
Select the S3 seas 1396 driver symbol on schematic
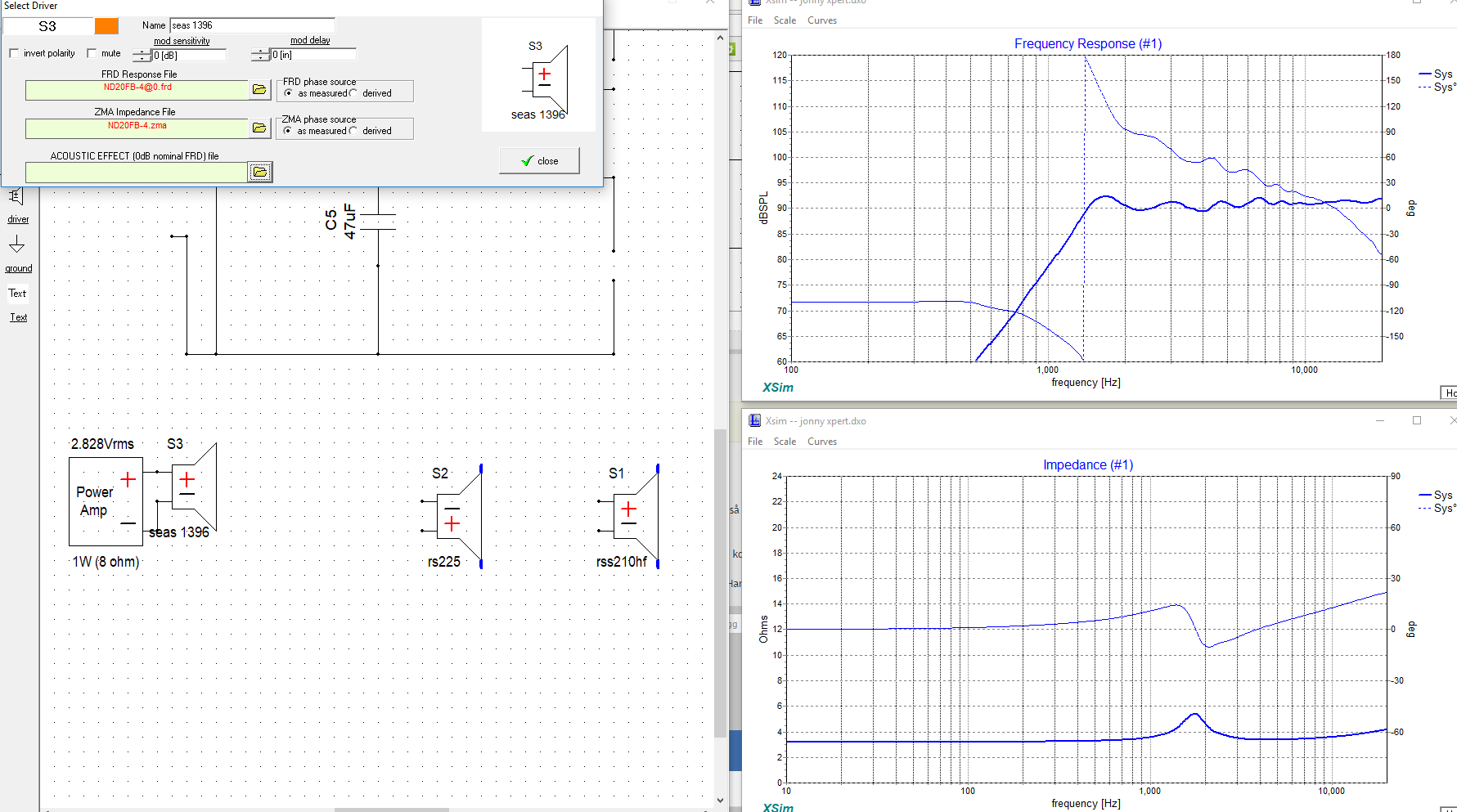(x=193, y=487)
